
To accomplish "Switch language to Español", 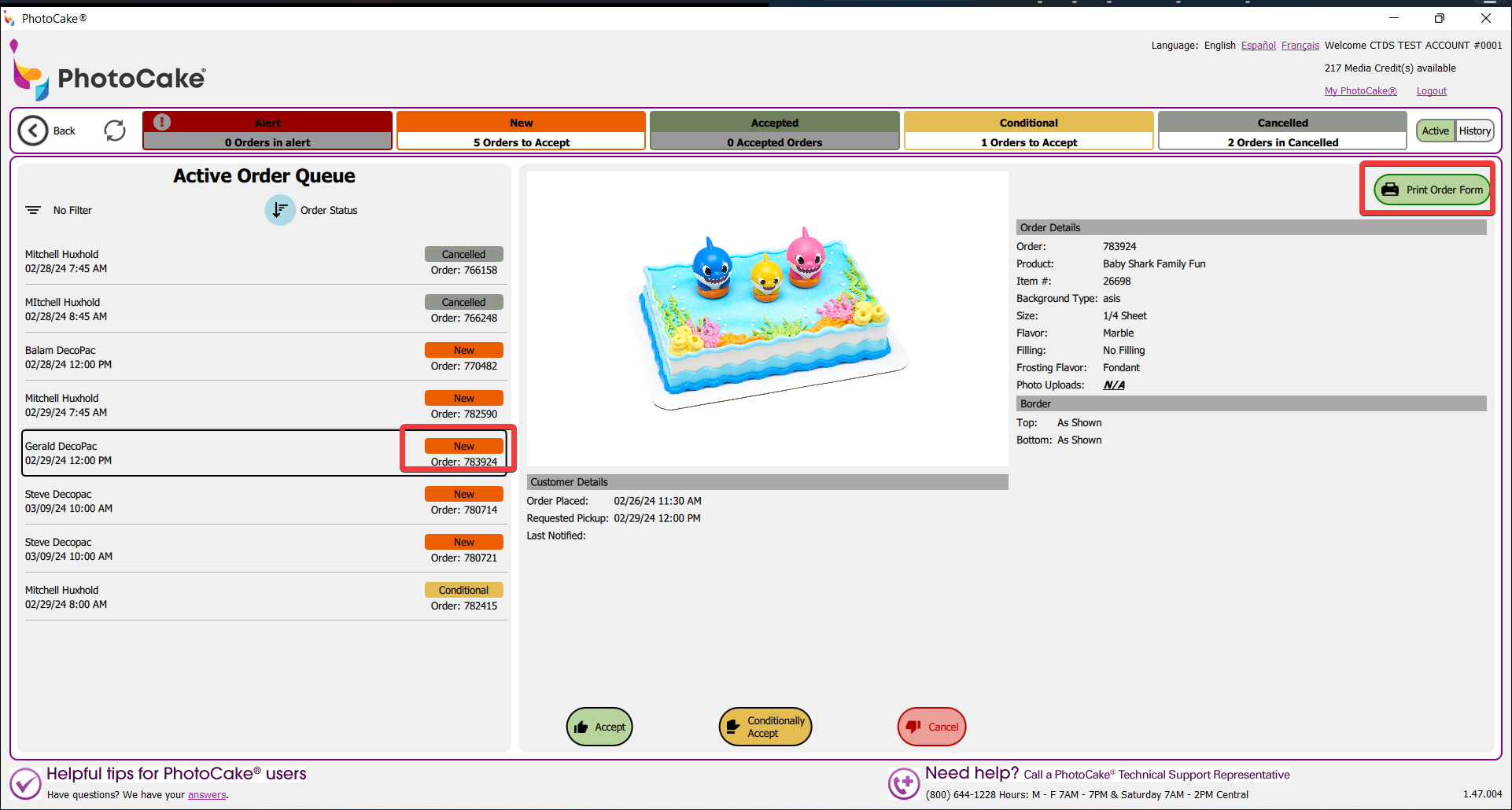I will pos(1258,46).
